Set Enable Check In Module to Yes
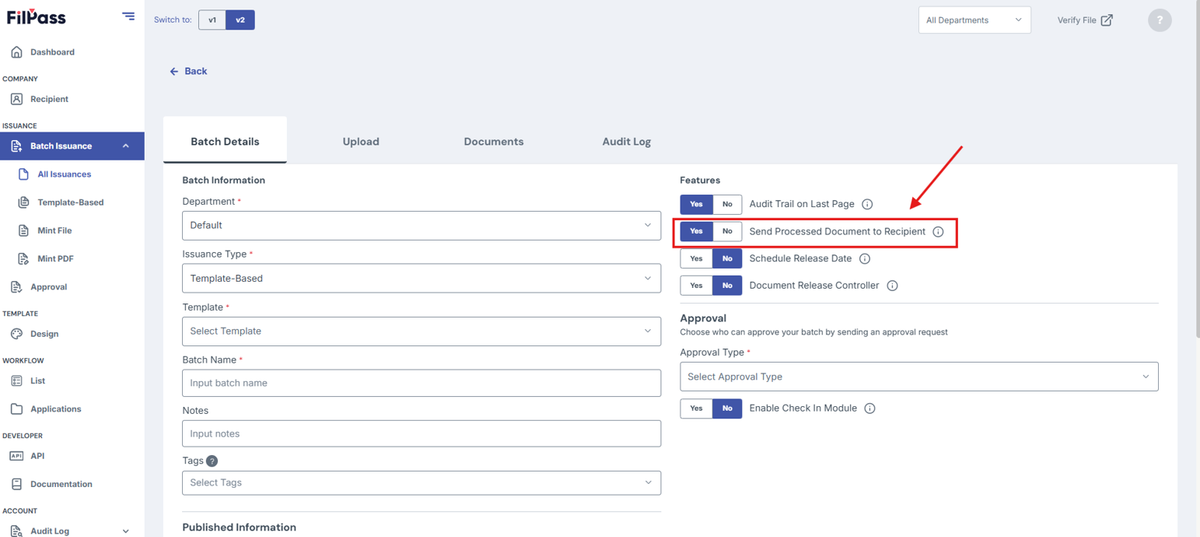The image size is (1200, 537). pos(696,408)
